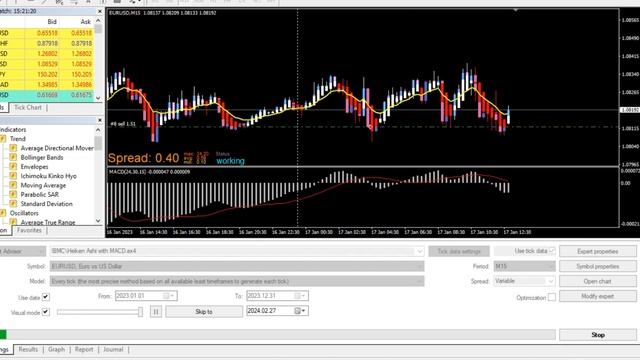Click the Bid column header in Market Watch
The width and height of the screenshot is (640, 360).
52,22
